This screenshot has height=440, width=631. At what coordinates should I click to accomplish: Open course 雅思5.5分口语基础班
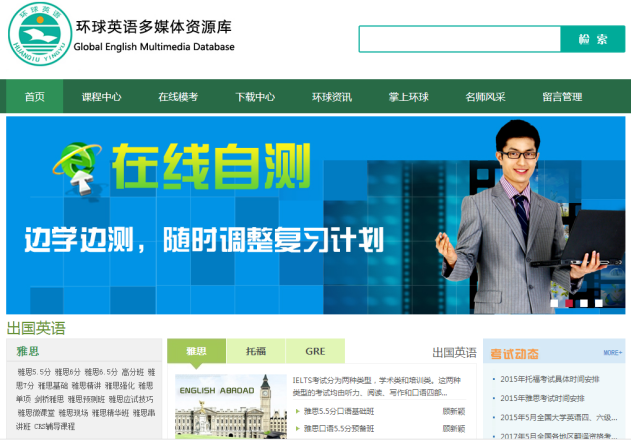pyautogui.click(x=339, y=411)
